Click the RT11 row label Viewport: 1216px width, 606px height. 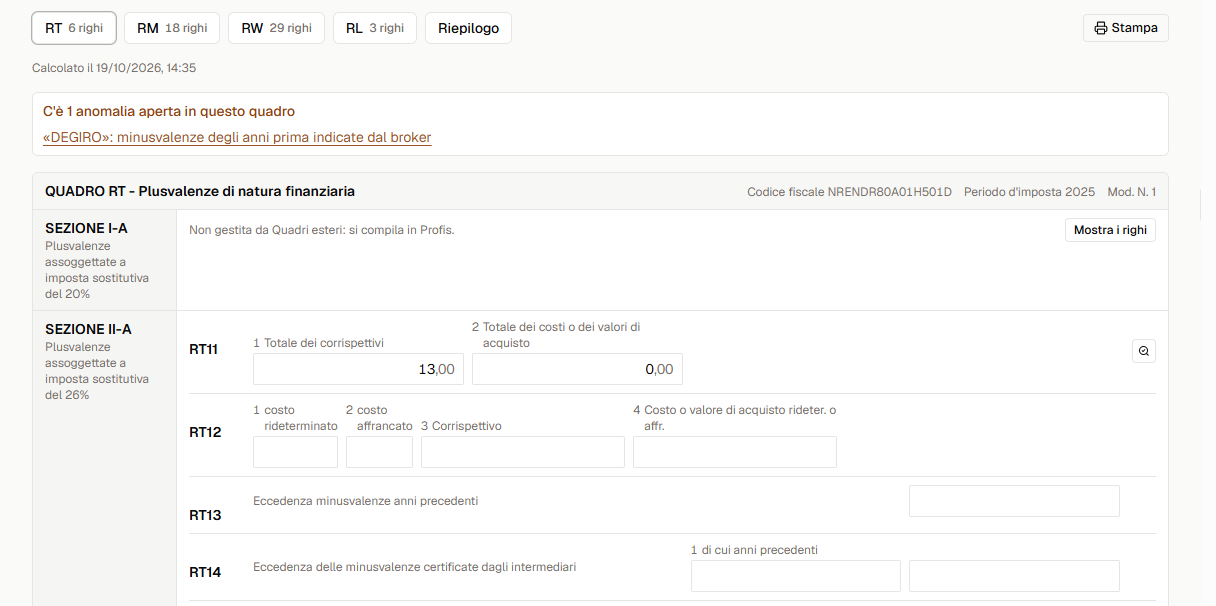pyautogui.click(x=204, y=349)
